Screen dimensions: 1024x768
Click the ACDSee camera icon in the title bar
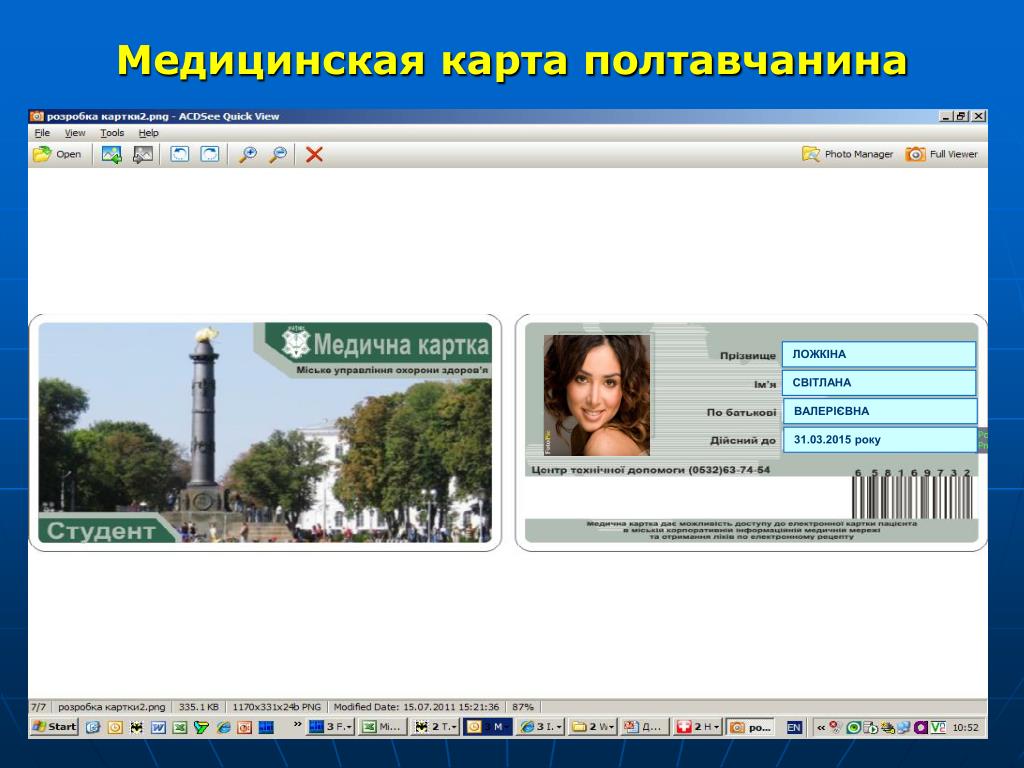coord(37,116)
